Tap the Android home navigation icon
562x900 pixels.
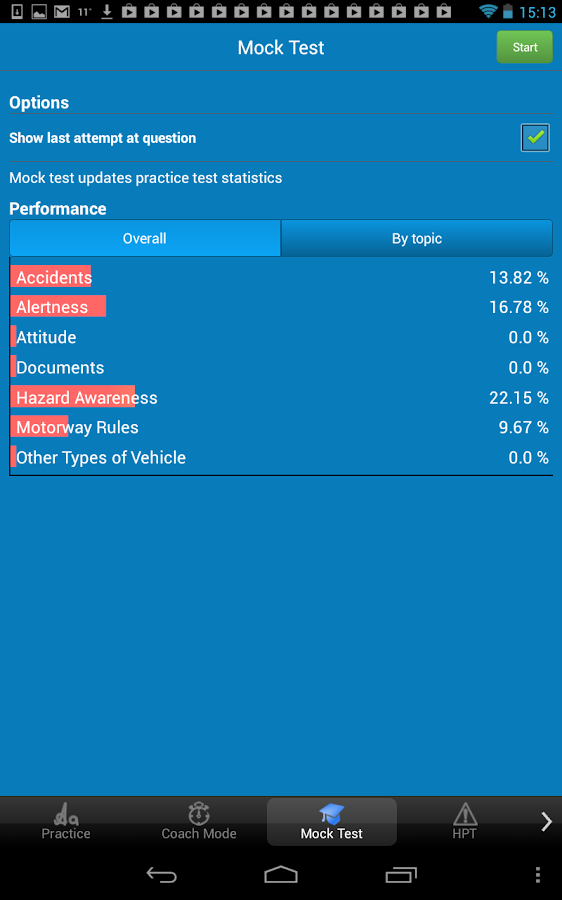click(281, 874)
